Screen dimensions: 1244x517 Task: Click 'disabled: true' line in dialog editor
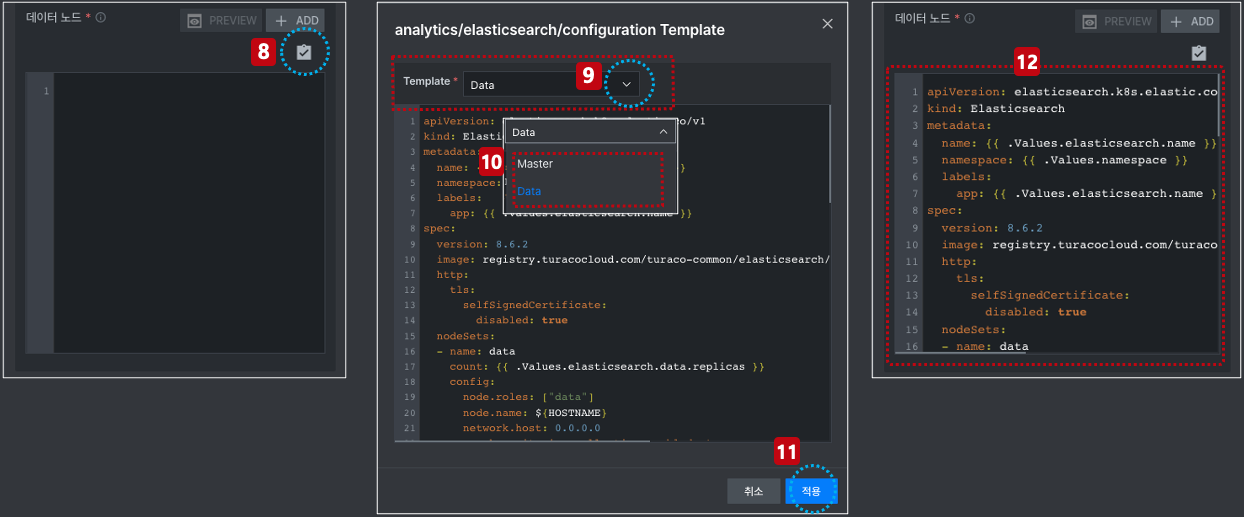[x=522, y=321]
